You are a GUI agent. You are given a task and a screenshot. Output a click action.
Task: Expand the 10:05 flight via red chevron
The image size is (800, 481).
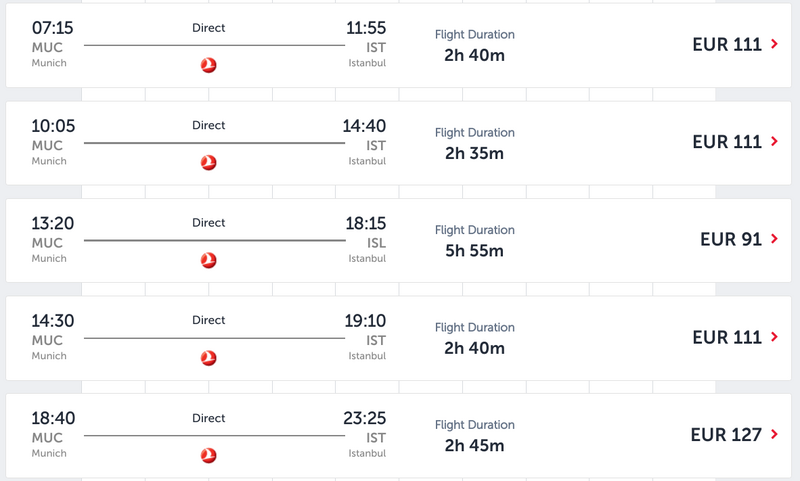(774, 141)
